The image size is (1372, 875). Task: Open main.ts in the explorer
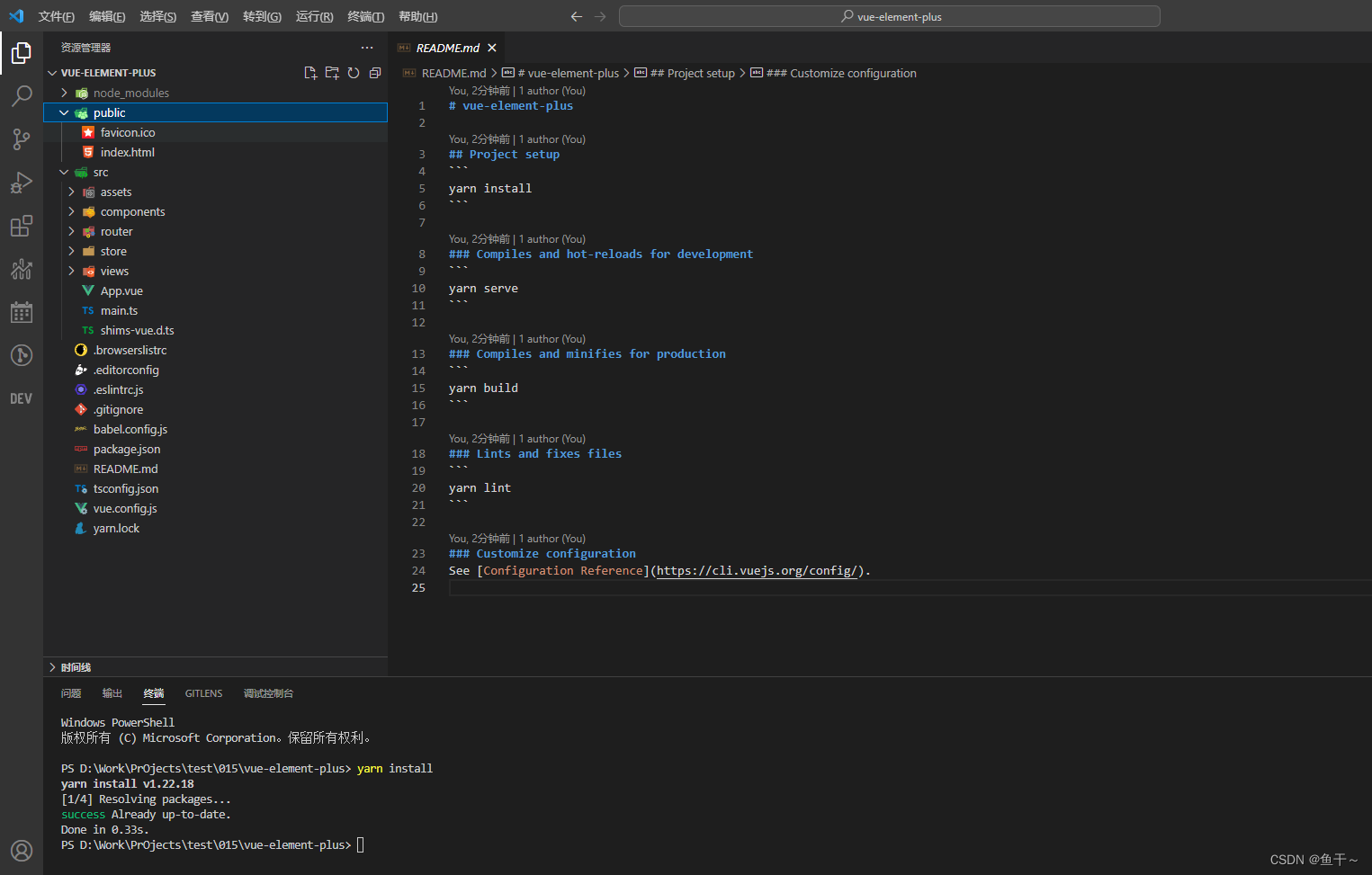(119, 310)
